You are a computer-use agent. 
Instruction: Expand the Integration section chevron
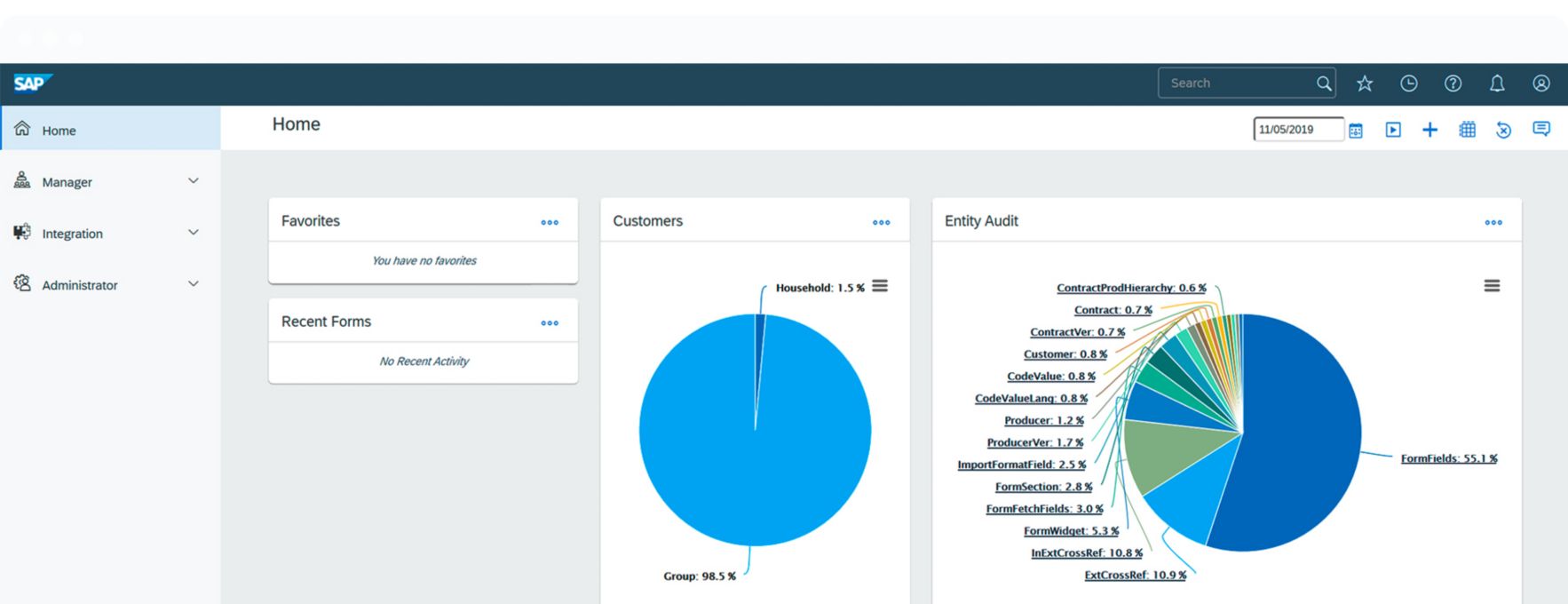click(x=194, y=233)
